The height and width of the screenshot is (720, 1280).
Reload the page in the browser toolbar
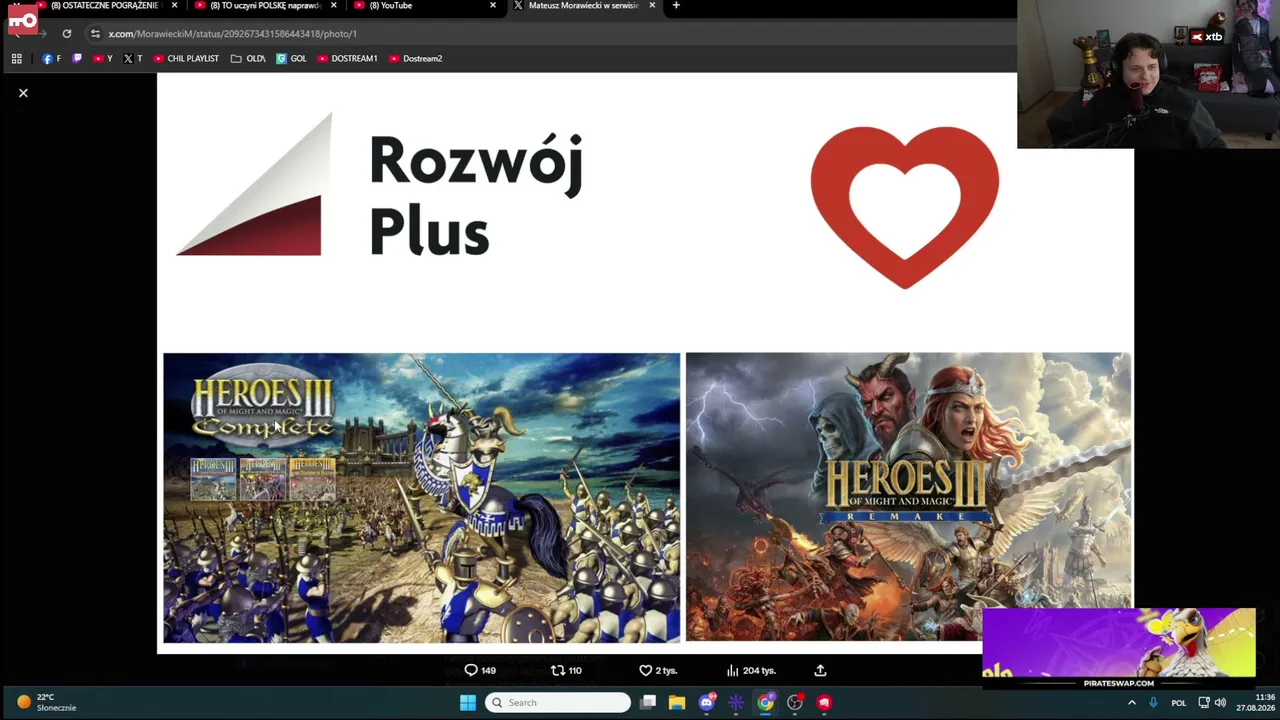click(x=67, y=34)
